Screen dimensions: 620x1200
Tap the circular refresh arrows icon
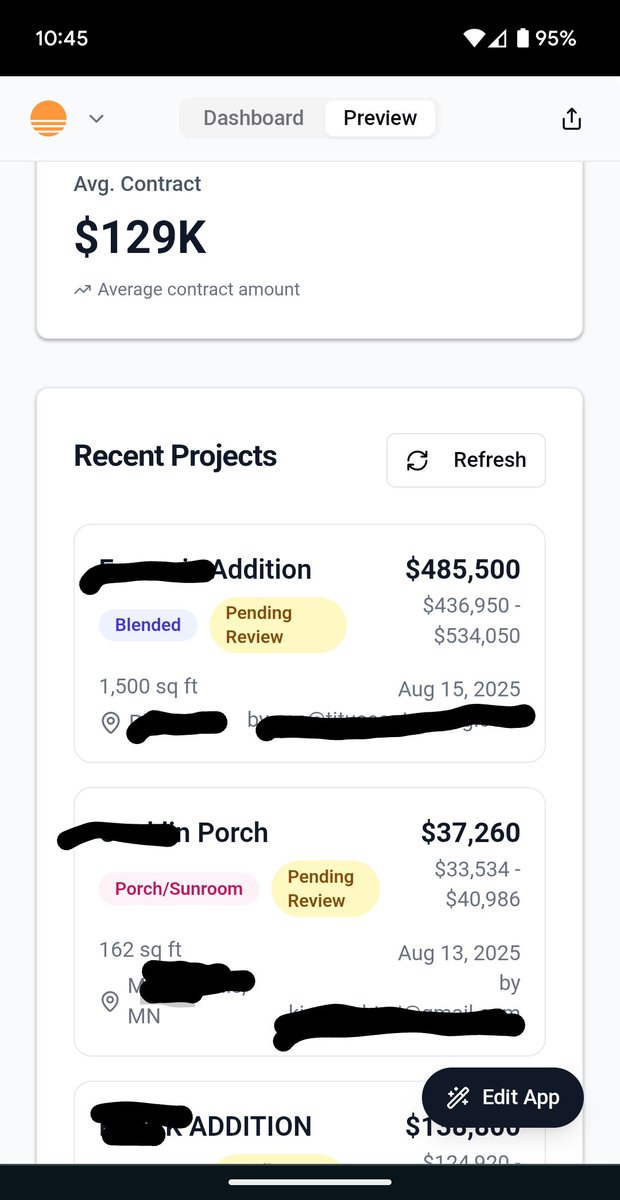click(417, 460)
